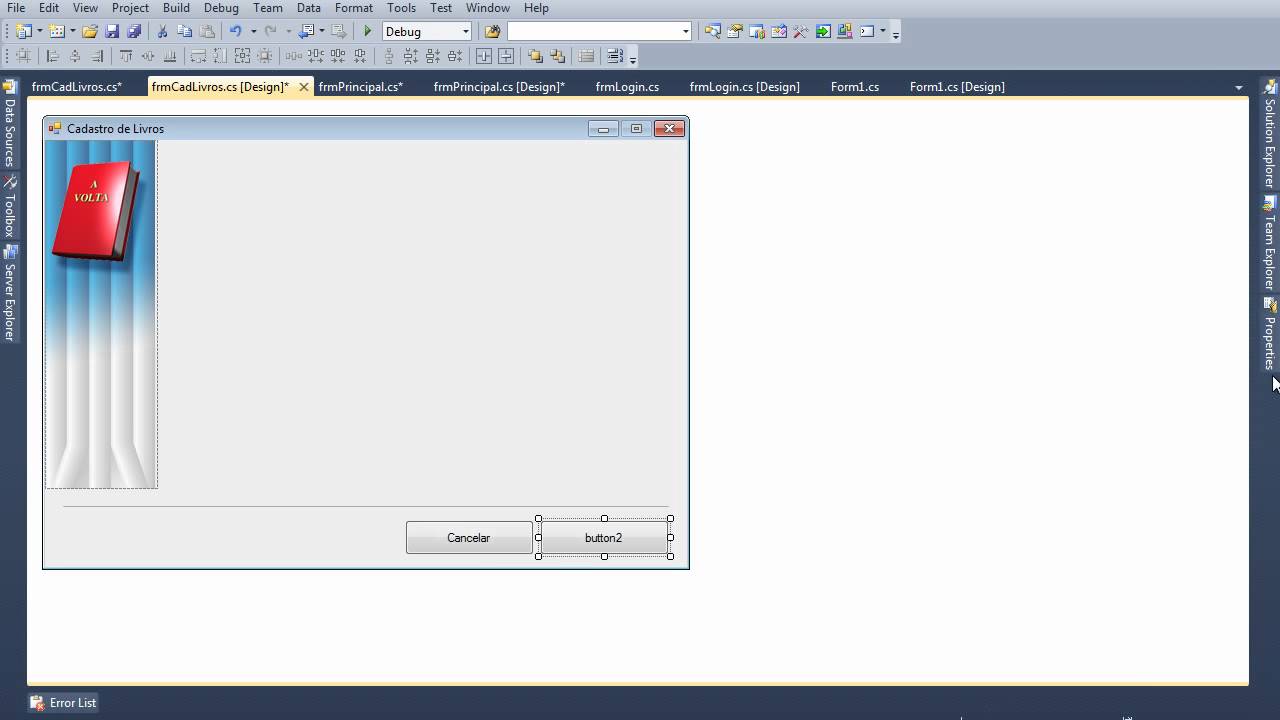This screenshot has width=1280, height=720.
Task: Save the current file with the floppy icon
Action: 112,31
